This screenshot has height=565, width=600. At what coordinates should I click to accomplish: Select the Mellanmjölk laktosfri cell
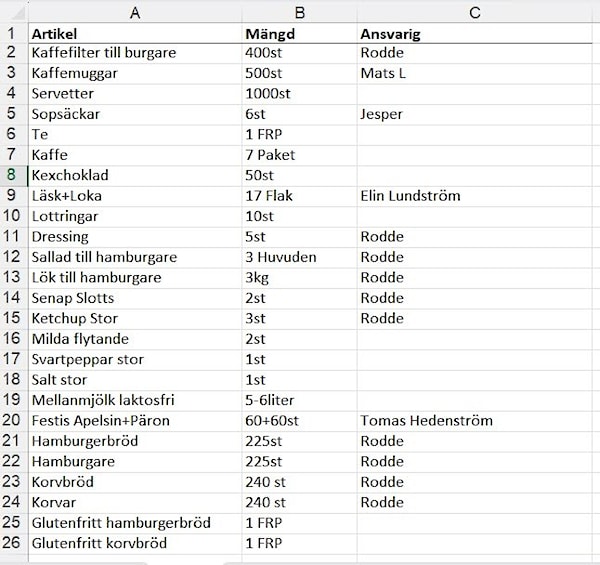point(135,401)
